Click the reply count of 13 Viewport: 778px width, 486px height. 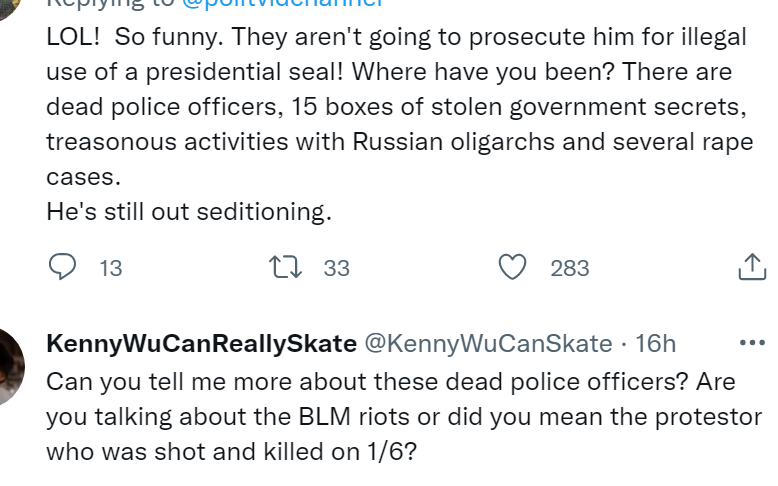point(111,268)
